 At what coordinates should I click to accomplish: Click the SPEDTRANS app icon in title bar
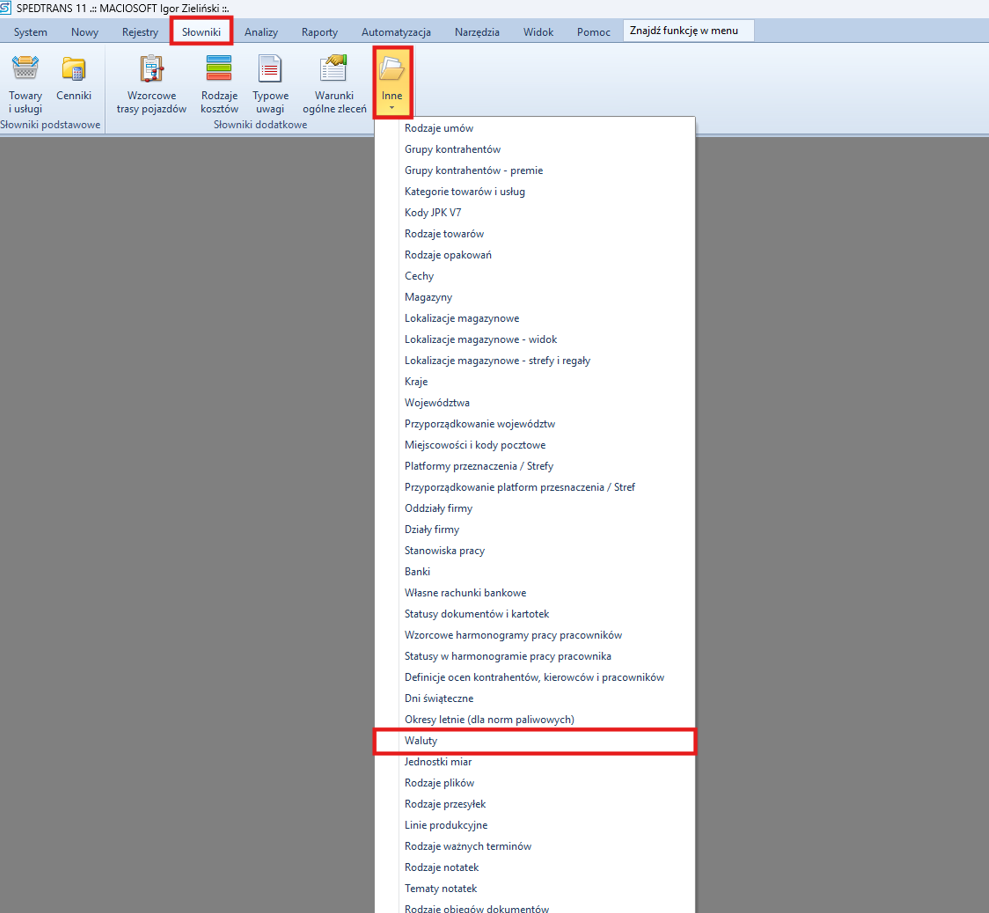[x=8, y=7]
